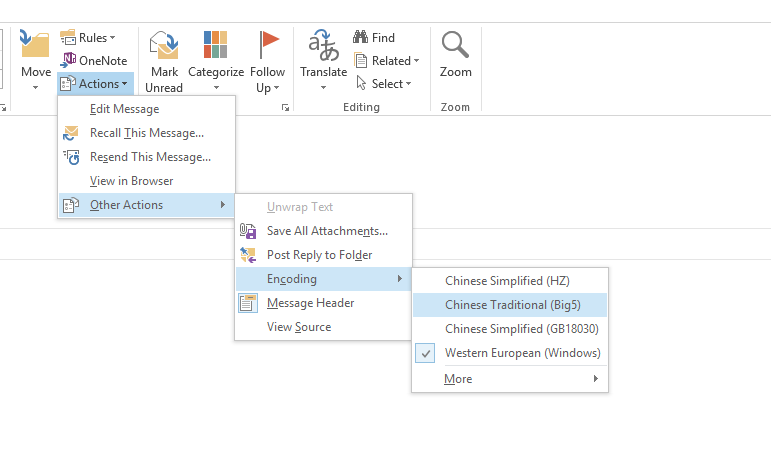Show the Message Header

click(x=323, y=303)
